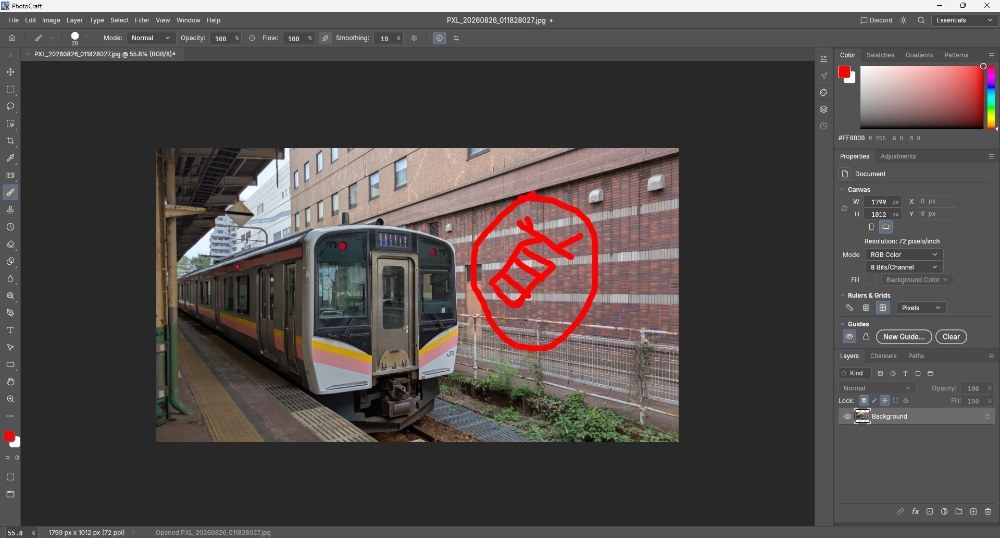1000x538 pixels.
Task: Open the brush Mode Normal dropdown
Action: [x=151, y=38]
